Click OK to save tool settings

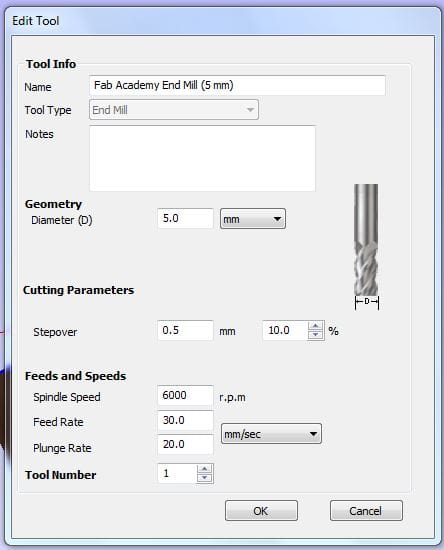tap(261, 511)
